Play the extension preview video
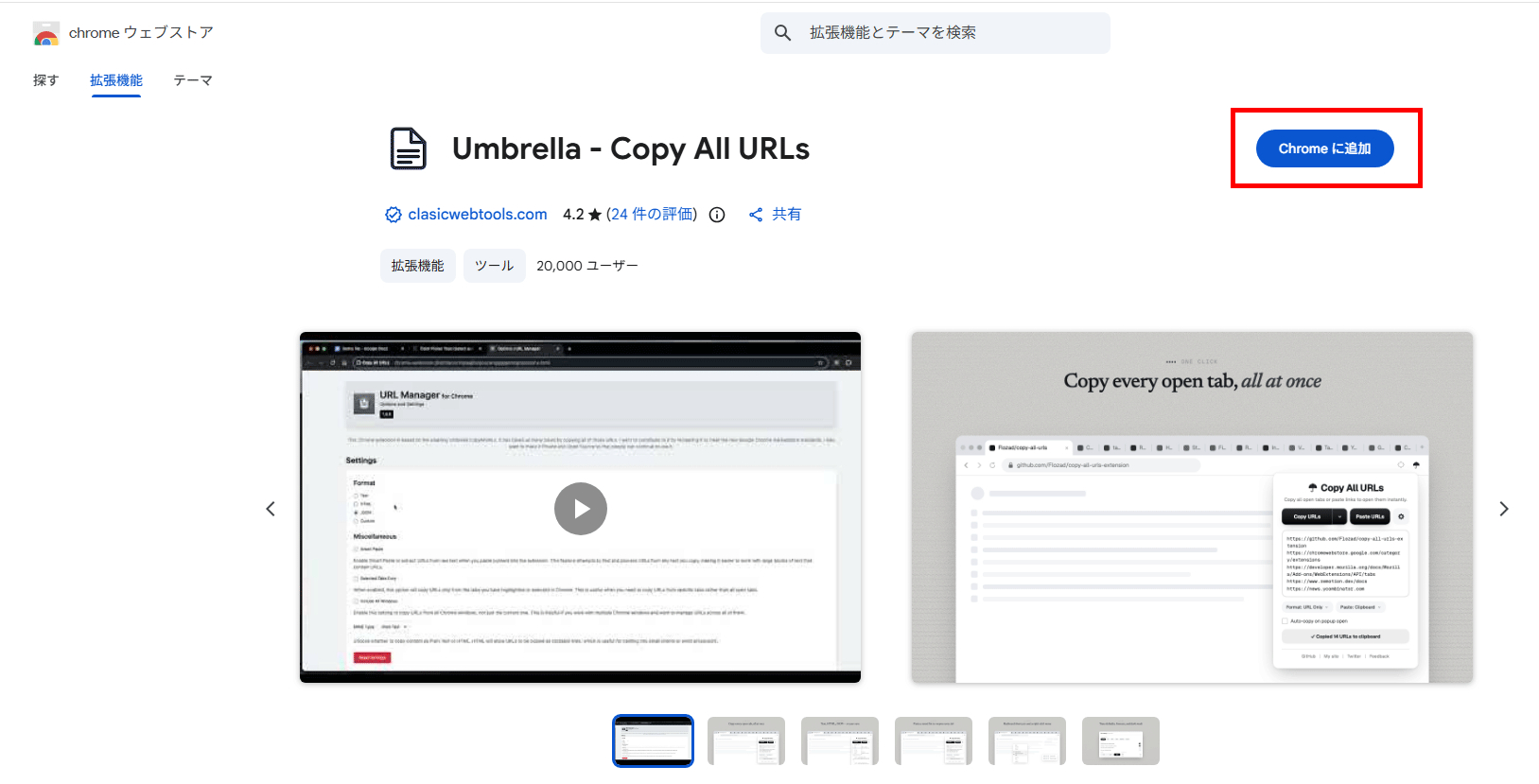1539x784 pixels. tap(581, 509)
